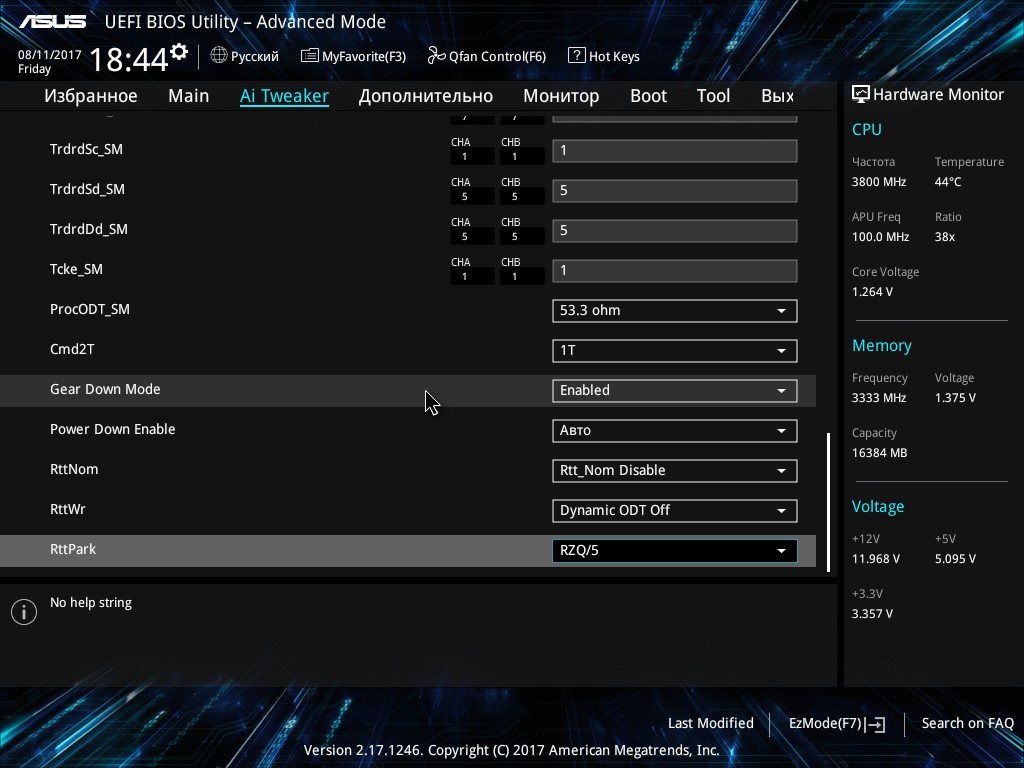Click the Hardware Monitor screen icon
The image size is (1024, 768).
point(861,94)
